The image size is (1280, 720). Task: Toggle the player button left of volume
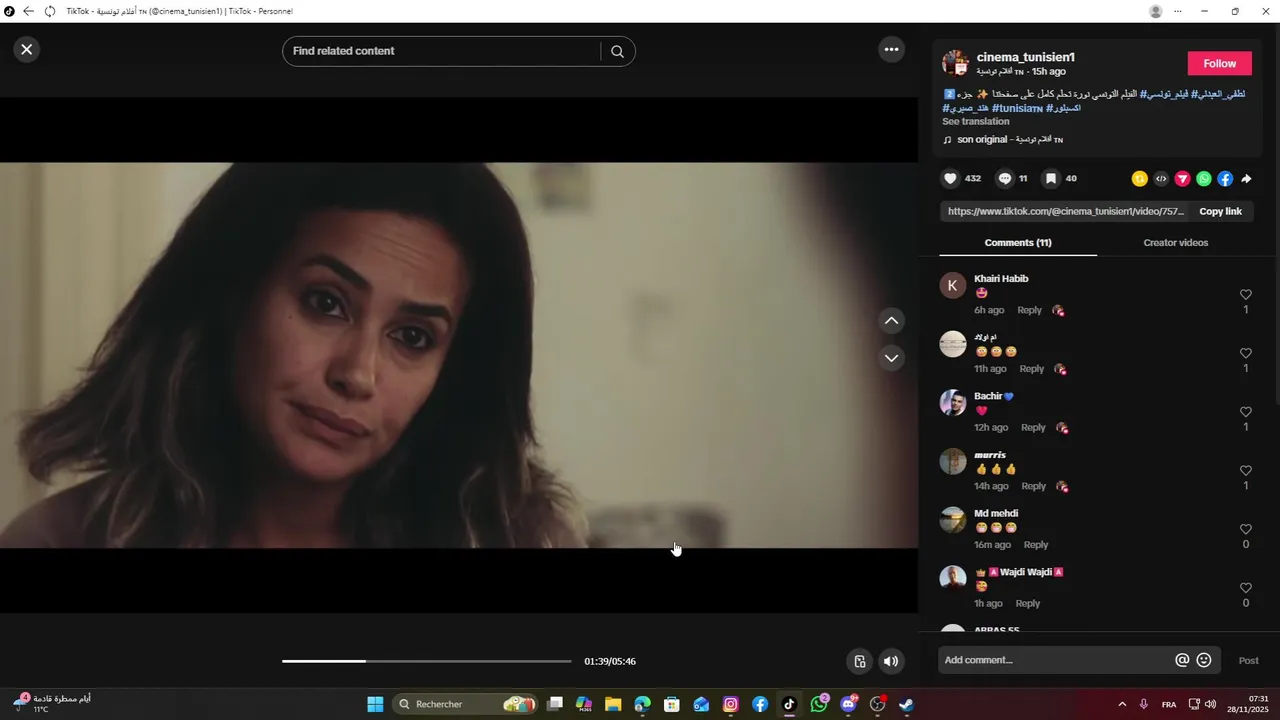coord(859,661)
